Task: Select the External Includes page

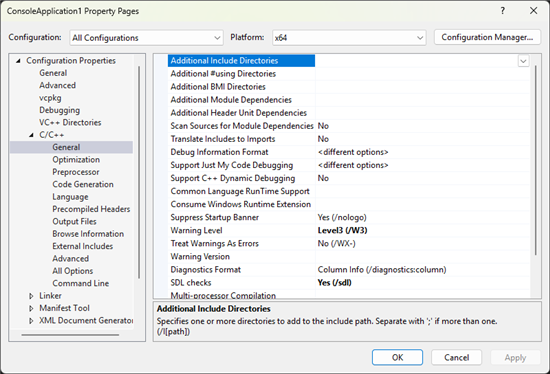Action: pyautogui.click(x=82, y=246)
